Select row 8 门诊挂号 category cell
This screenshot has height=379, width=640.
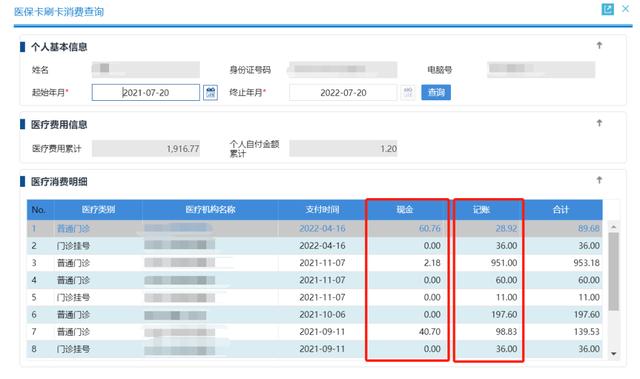pos(73,349)
